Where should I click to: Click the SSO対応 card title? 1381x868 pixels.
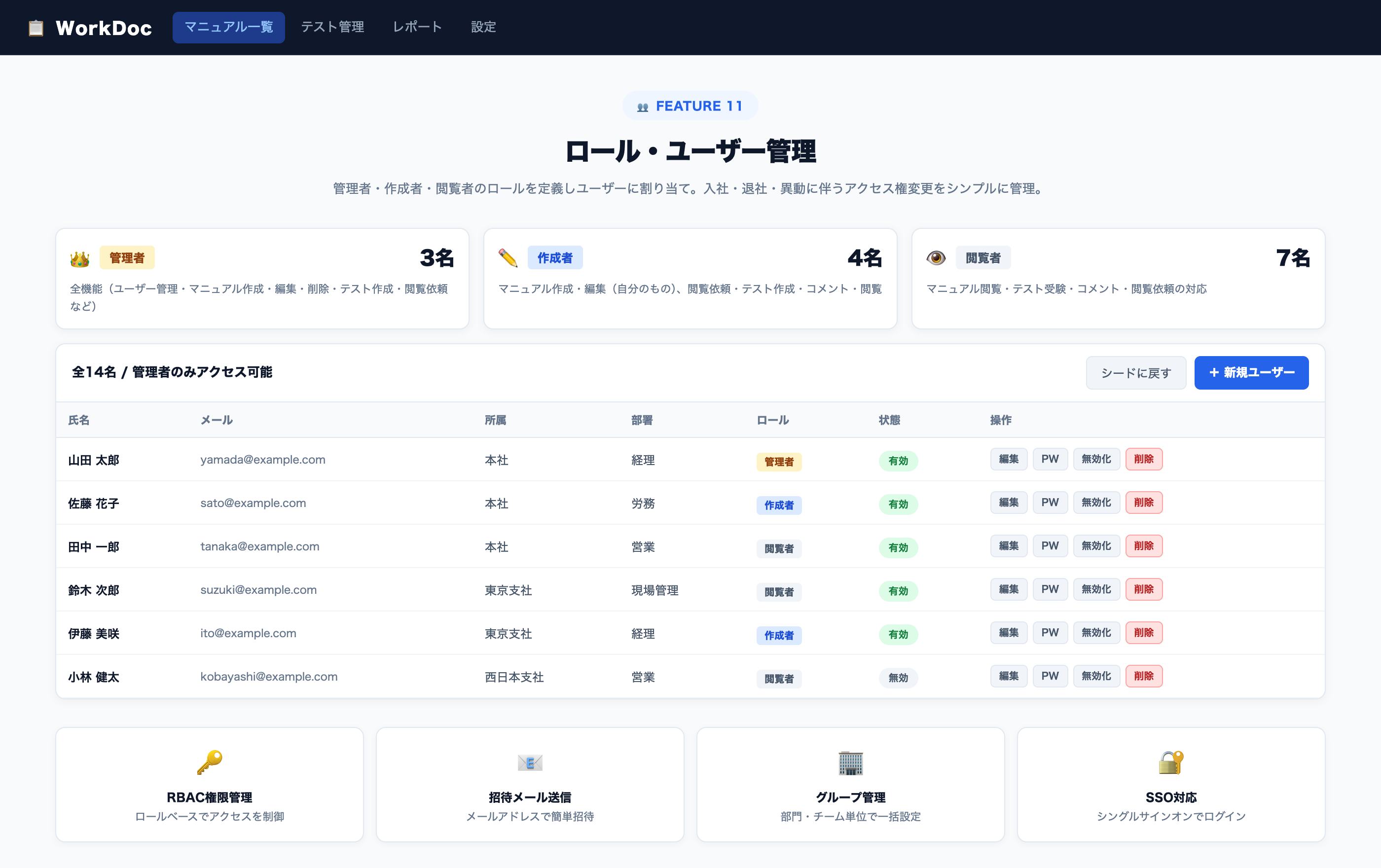(1171, 797)
